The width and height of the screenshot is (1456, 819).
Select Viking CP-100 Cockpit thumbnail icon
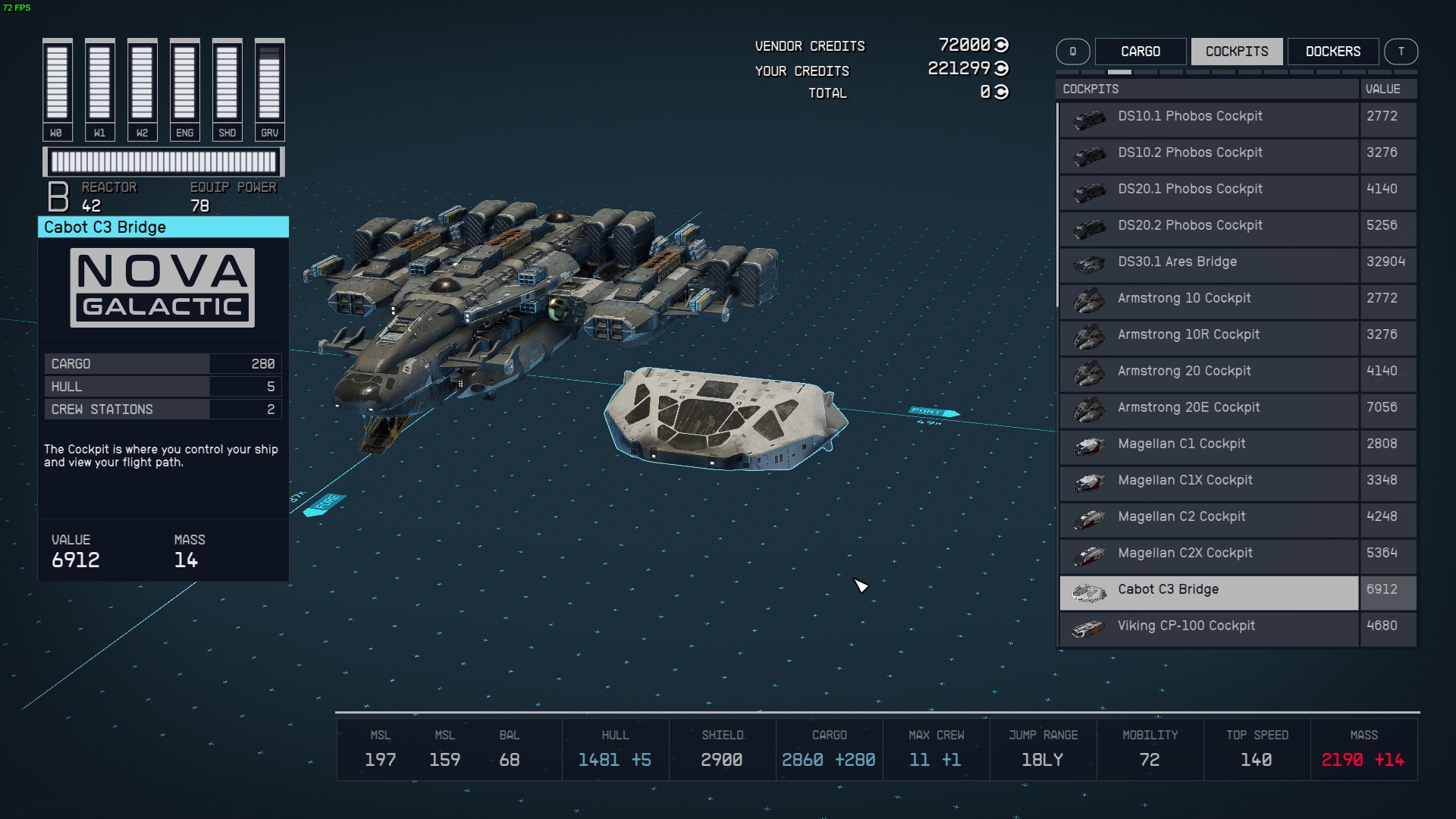tap(1089, 629)
